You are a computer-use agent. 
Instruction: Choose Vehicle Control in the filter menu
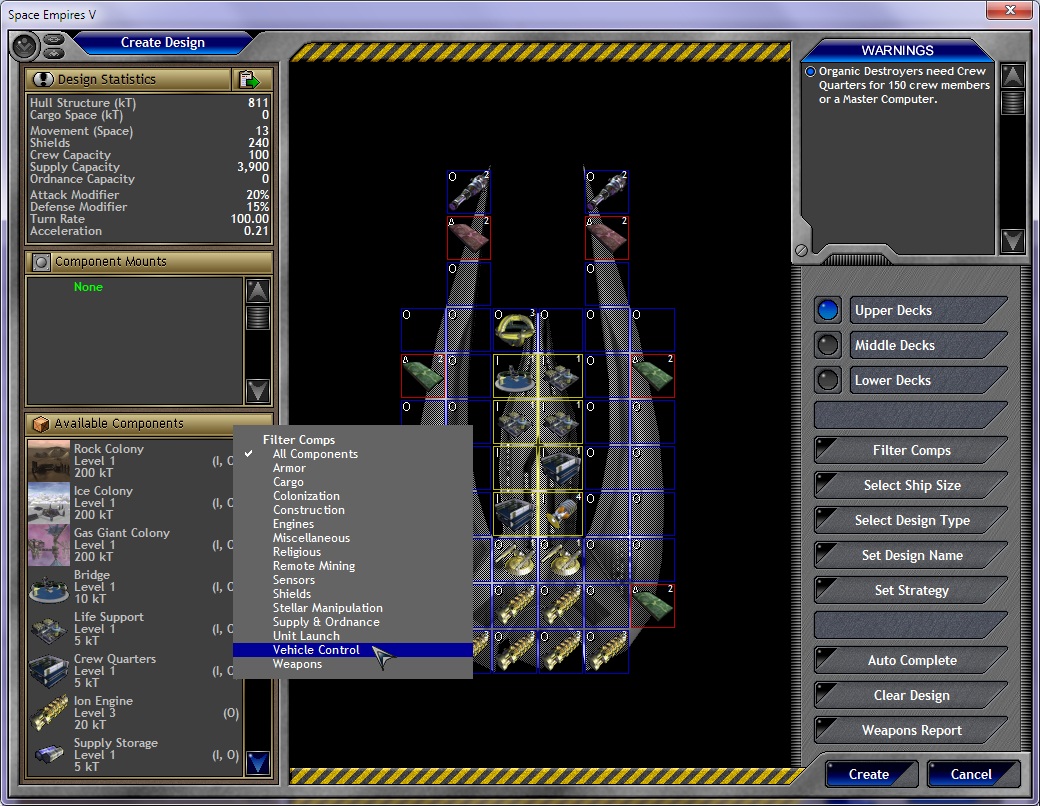click(352, 649)
